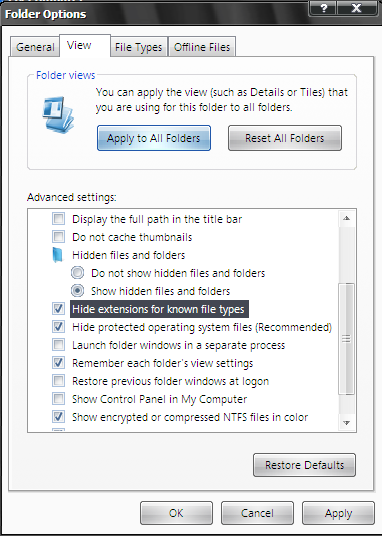Close the Folder Options dialog with X
This screenshot has width=382, height=536.
pyautogui.click(x=357, y=8)
